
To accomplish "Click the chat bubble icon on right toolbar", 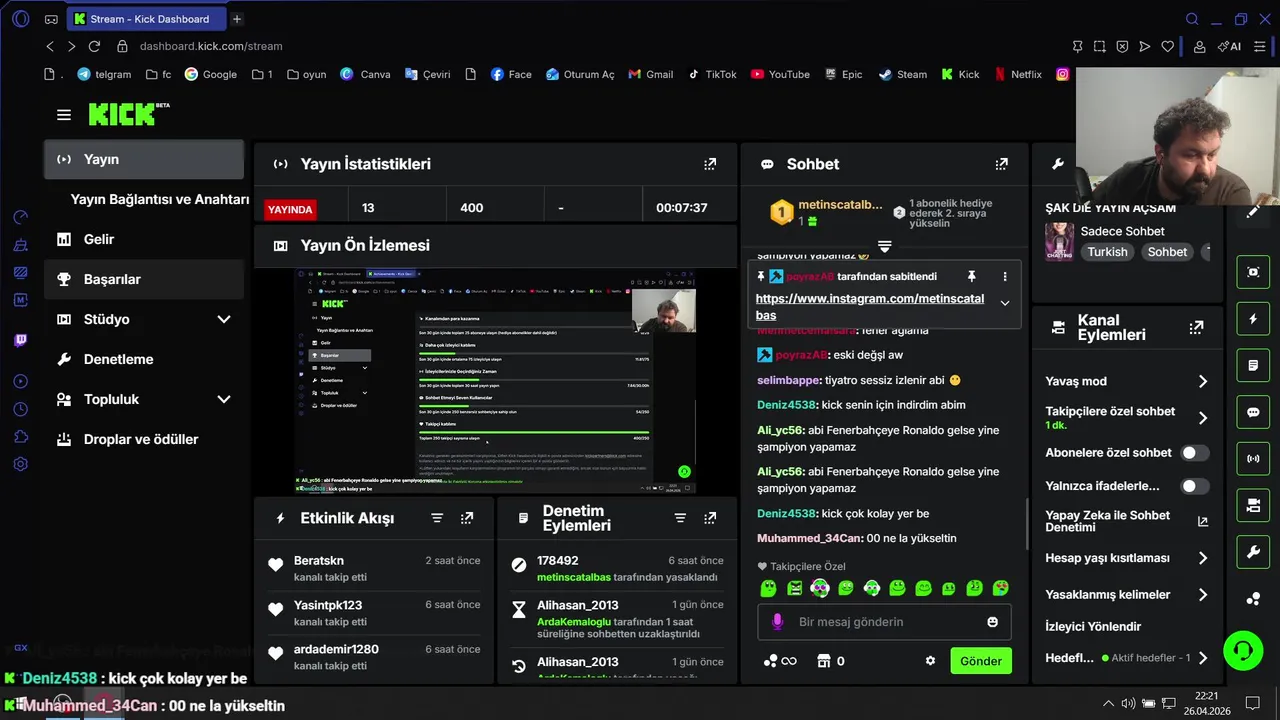I will (x=1253, y=412).
